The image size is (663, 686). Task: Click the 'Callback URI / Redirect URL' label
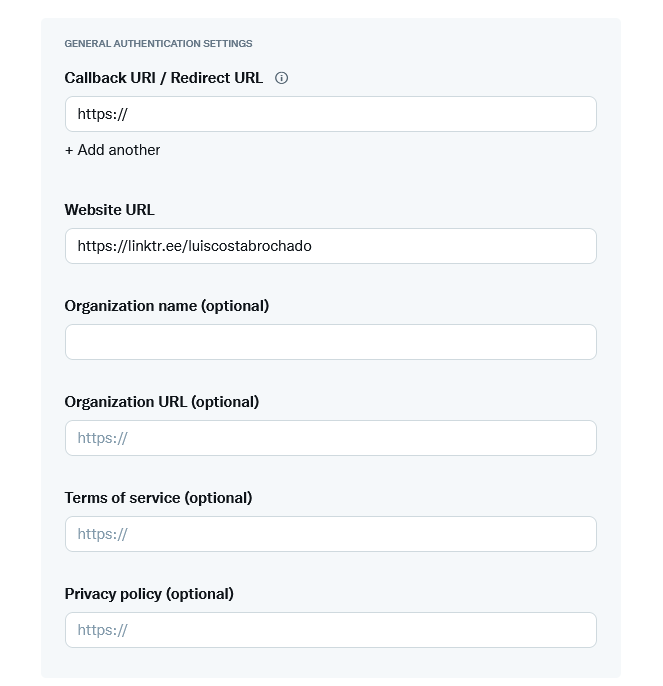click(163, 78)
